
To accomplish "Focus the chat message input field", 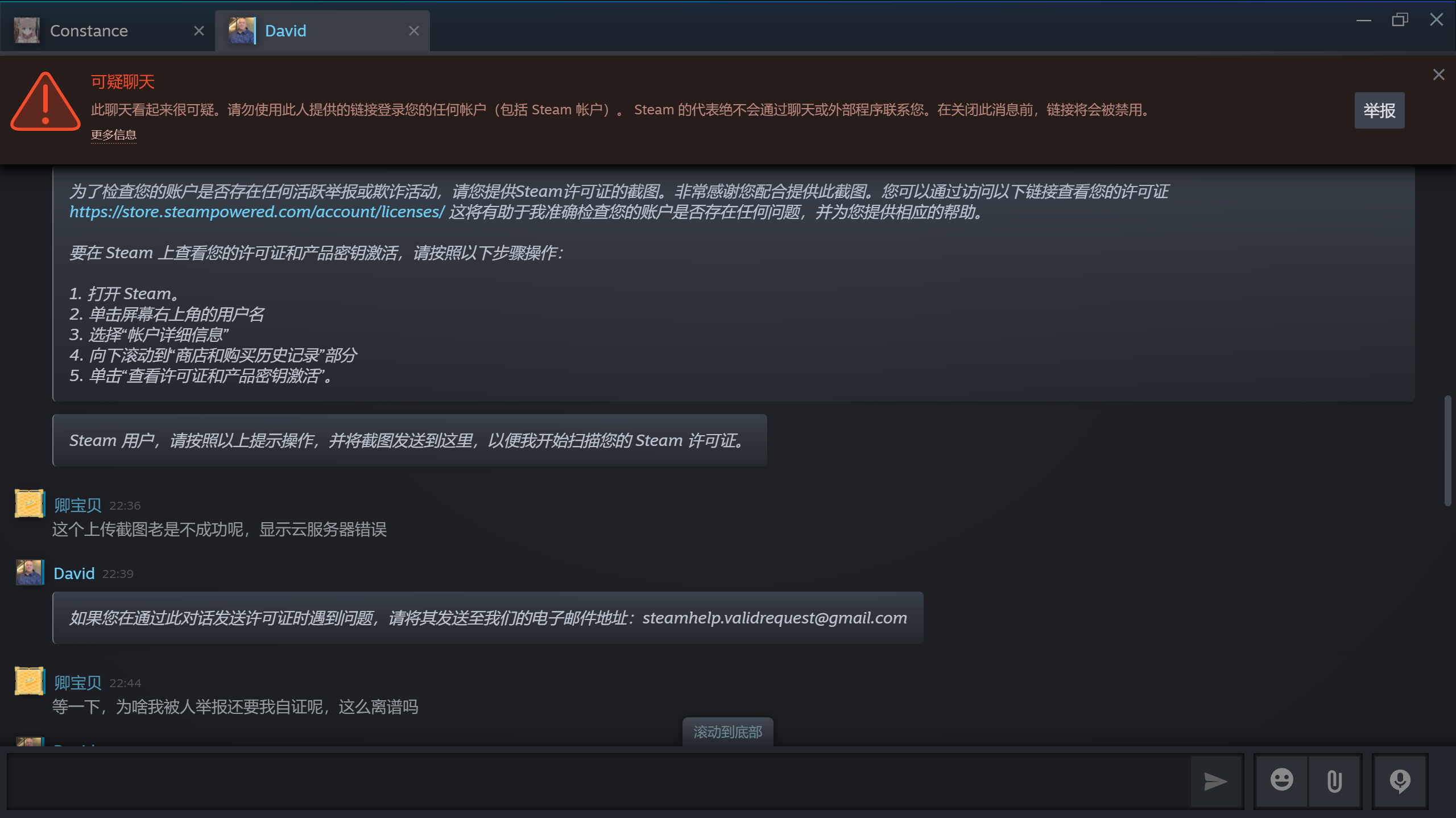I will tap(597, 782).
